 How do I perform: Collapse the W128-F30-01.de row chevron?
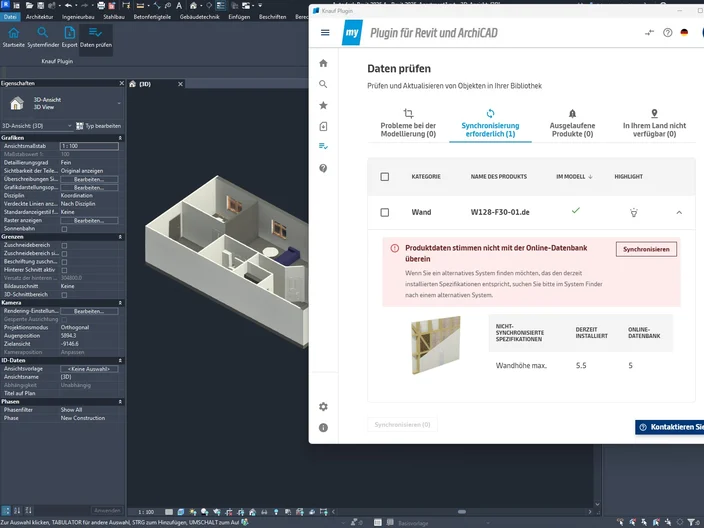tap(679, 212)
